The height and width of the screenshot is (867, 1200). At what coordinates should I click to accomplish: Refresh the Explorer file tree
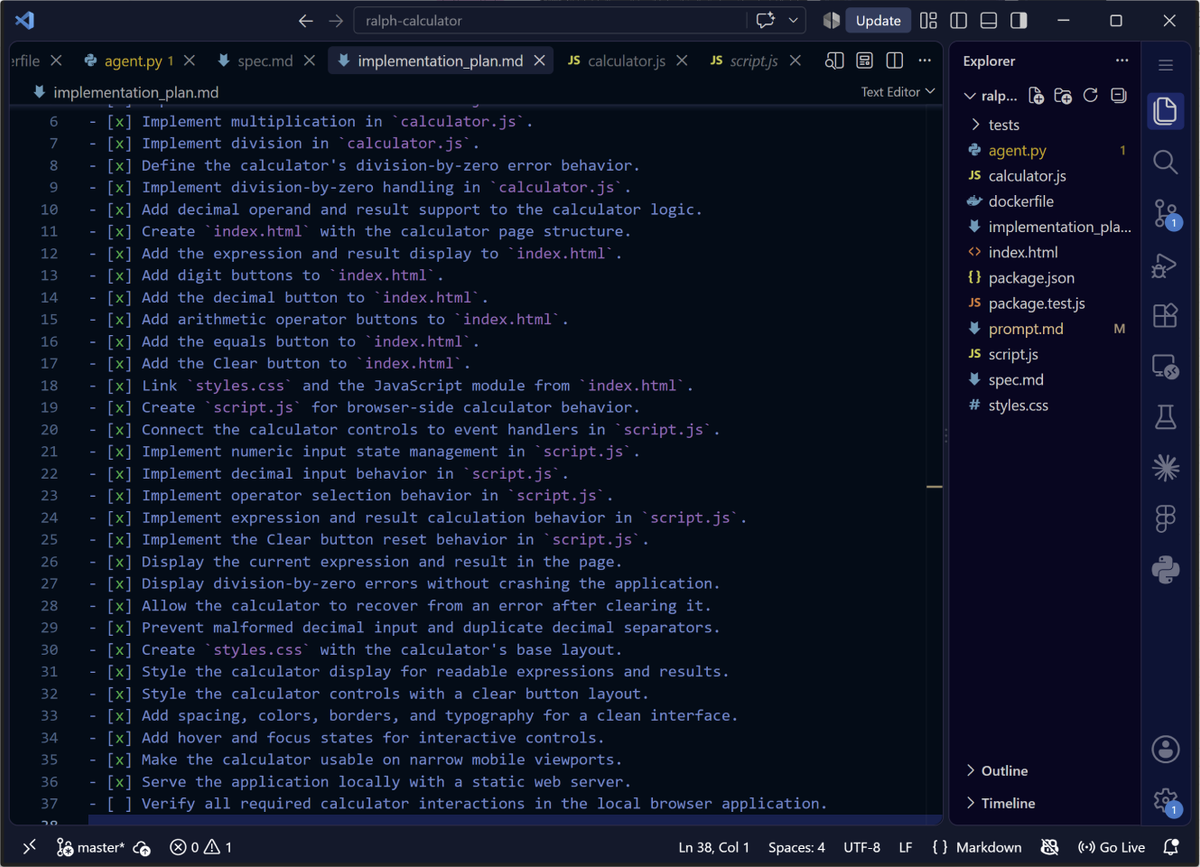[1091, 96]
